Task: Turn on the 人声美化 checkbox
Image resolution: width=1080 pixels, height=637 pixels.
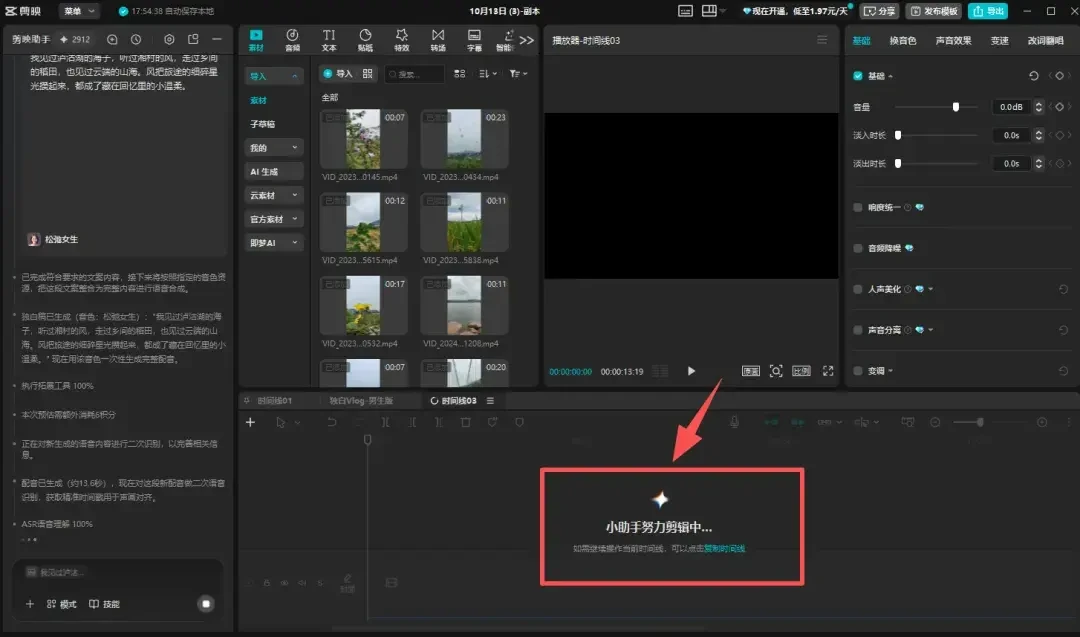Action: [858, 289]
